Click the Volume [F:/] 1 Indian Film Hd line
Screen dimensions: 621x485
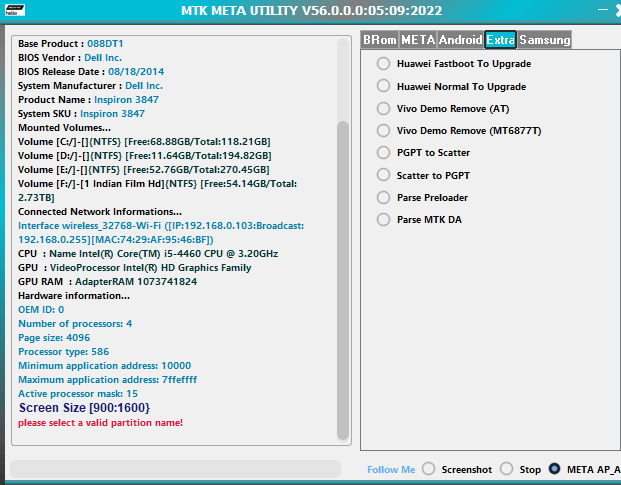coord(158,190)
